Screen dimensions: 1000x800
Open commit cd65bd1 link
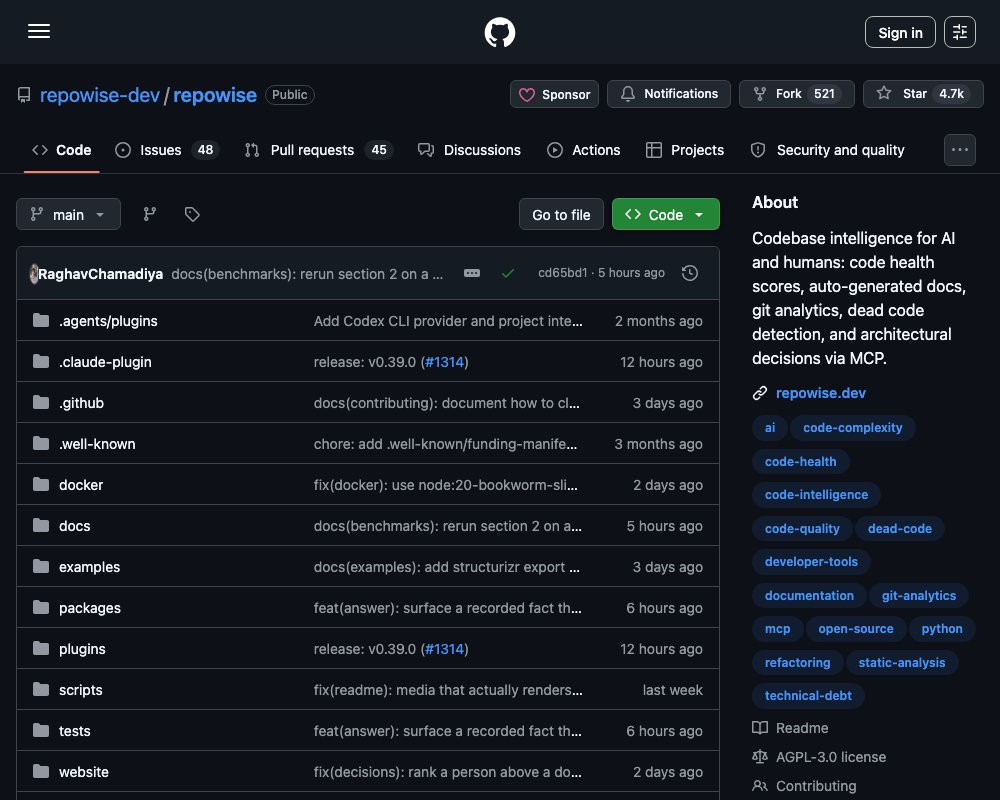click(562, 273)
